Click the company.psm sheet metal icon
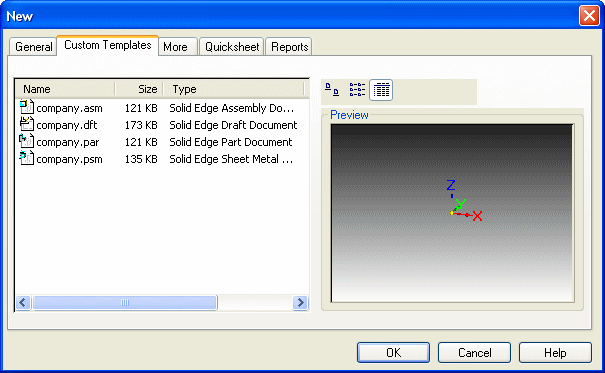Screen dimensions: 605x373 click(x=27, y=158)
